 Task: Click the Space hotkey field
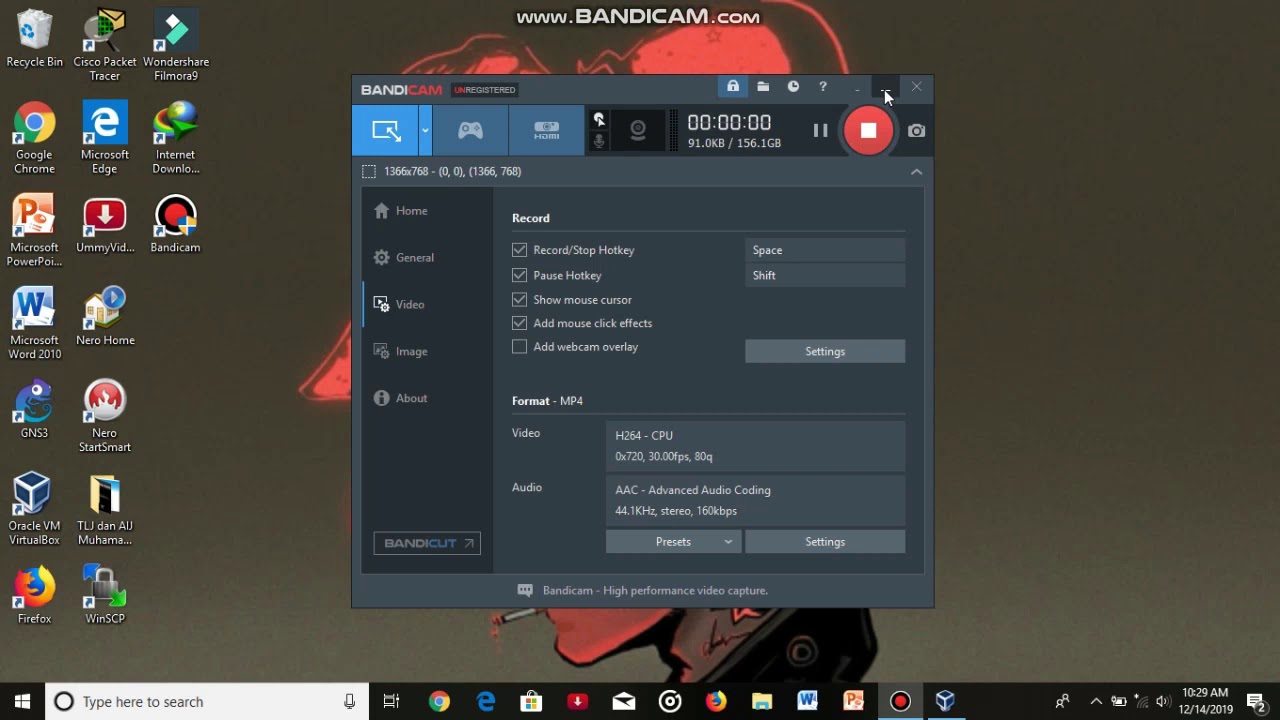coord(825,250)
